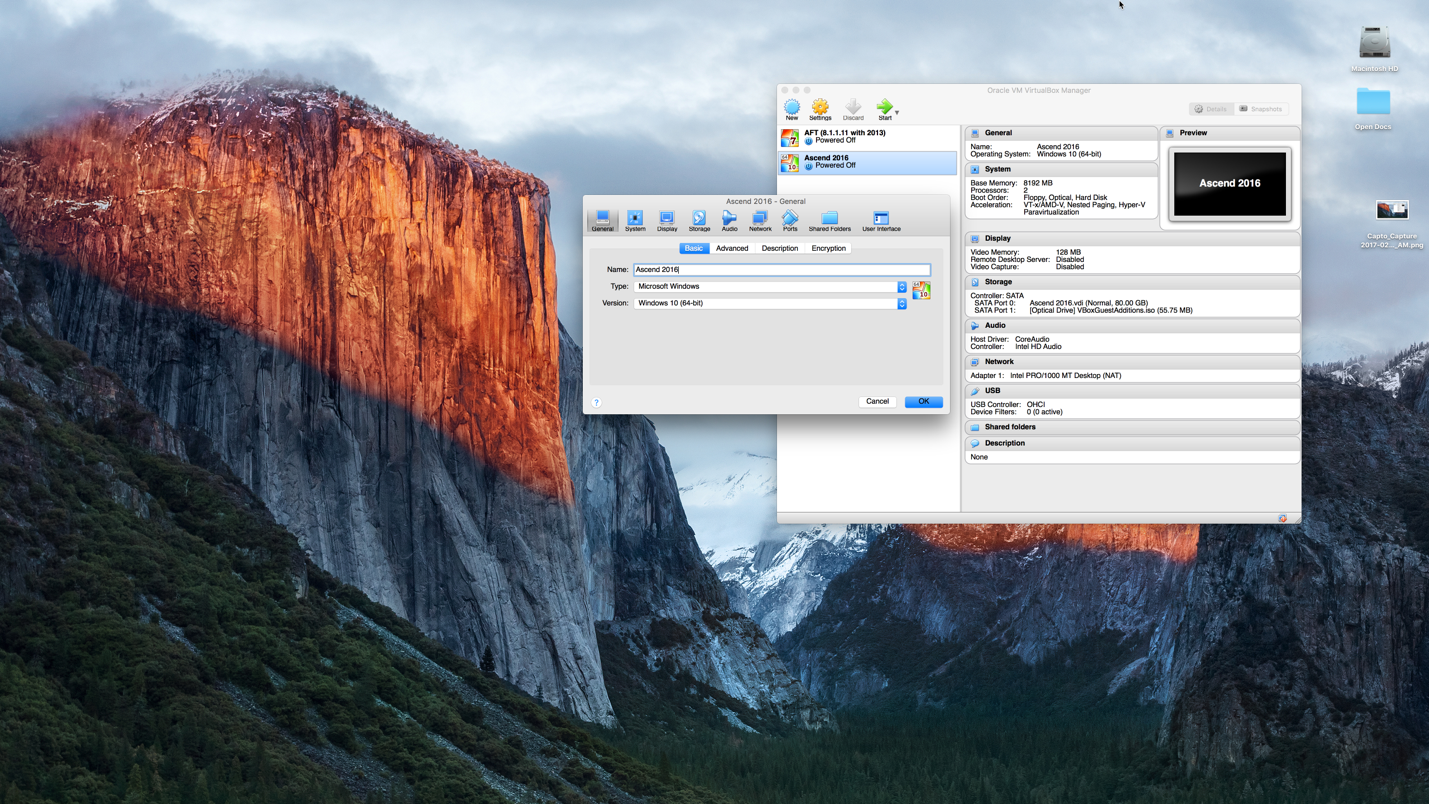Open the Type dropdown showing Microsoft Windows
The image size is (1429, 804).
[x=770, y=287]
